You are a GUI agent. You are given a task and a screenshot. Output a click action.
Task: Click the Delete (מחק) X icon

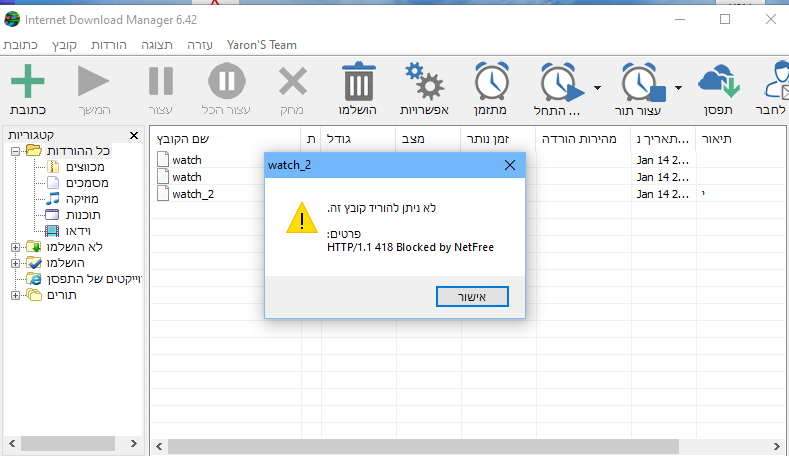pyautogui.click(x=292, y=81)
